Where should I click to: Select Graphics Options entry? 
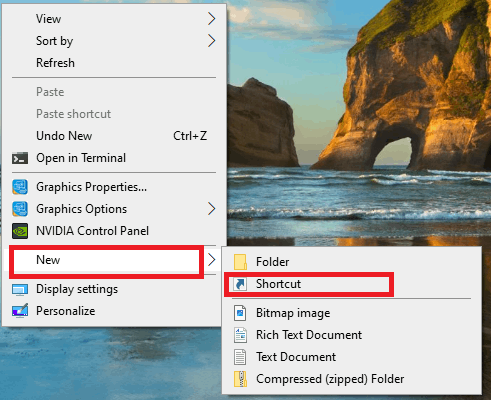pyautogui.click(x=114, y=209)
